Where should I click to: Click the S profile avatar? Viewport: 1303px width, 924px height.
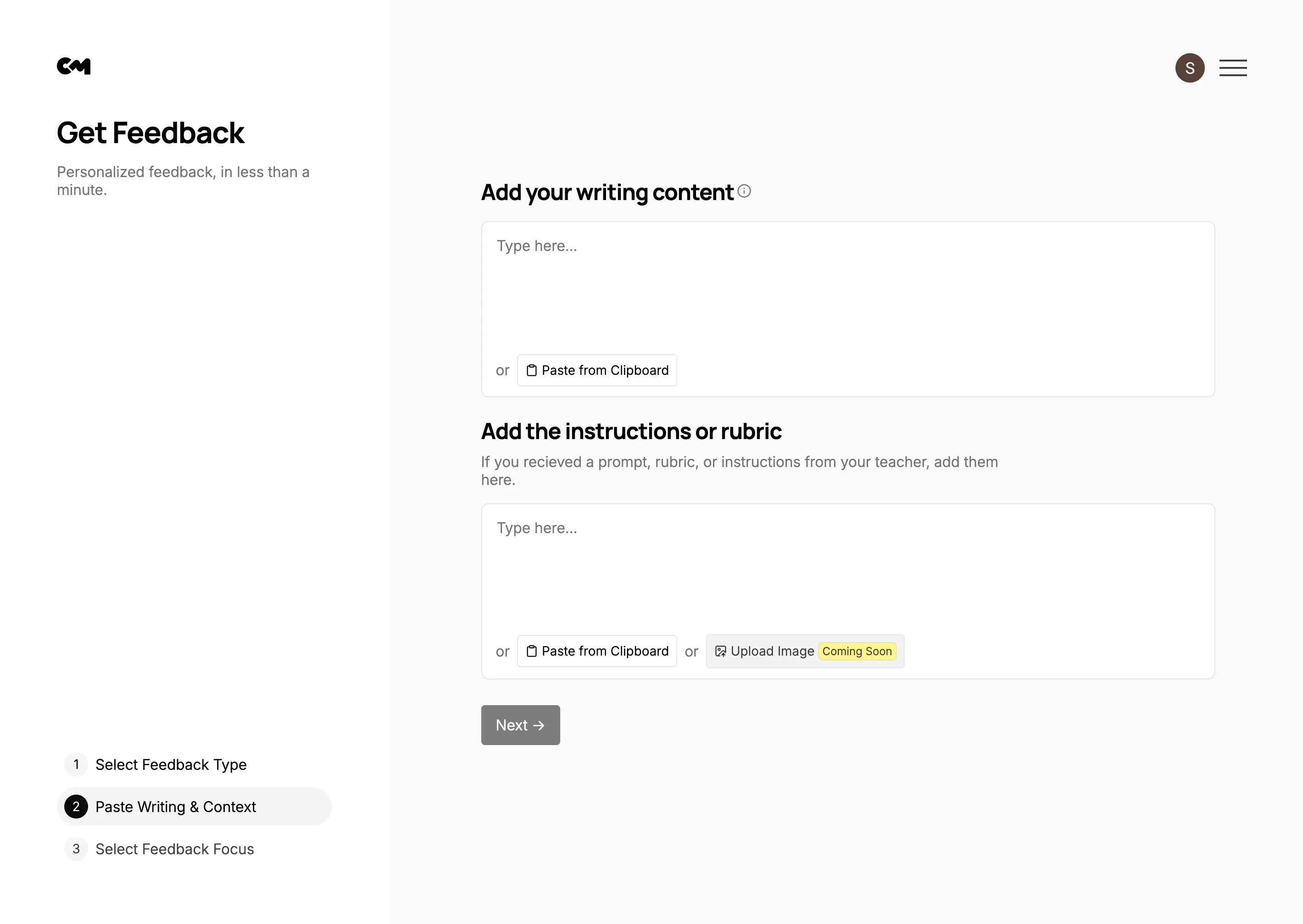pyautogui.click(x=1190, y=67)
